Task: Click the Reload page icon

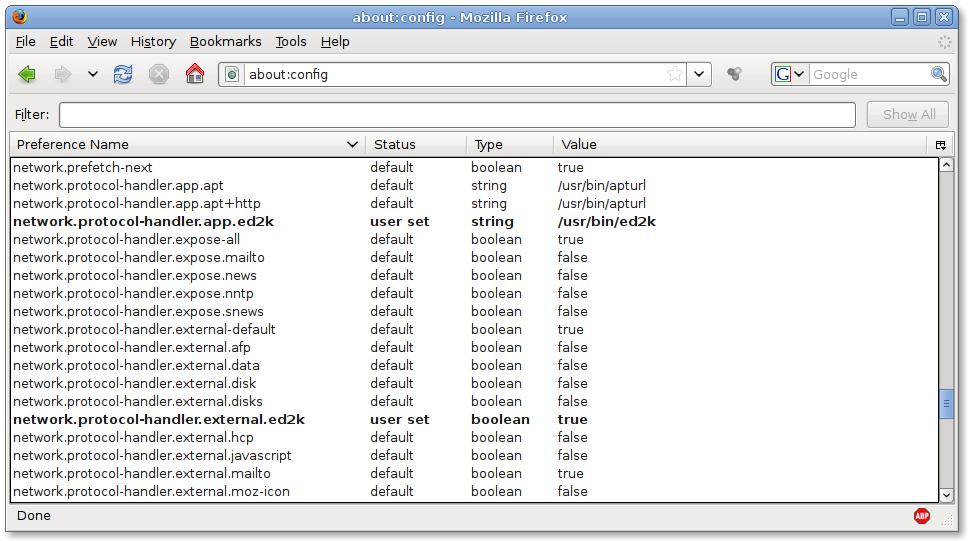Action: [x=123, y=74]
